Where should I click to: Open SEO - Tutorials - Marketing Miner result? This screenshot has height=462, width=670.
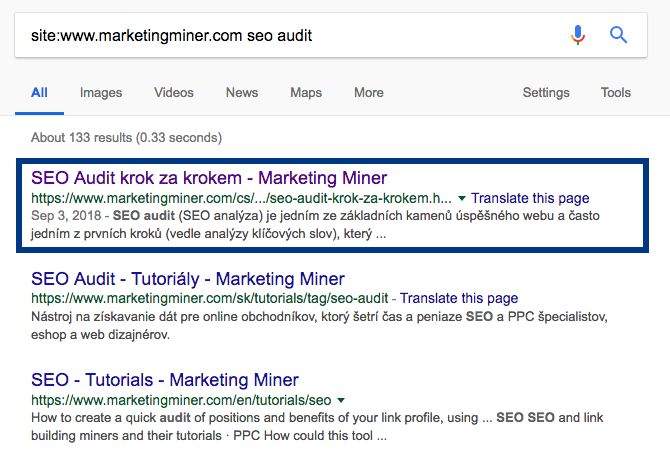pos(165,380)
